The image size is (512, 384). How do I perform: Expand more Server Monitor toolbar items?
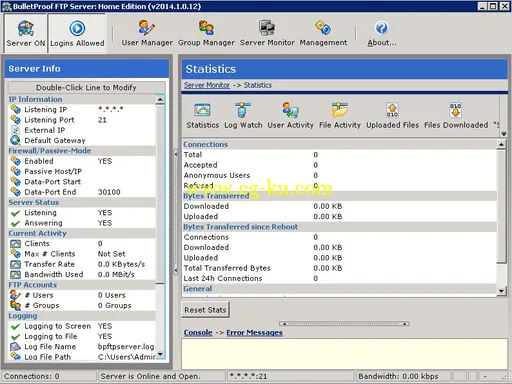[503, 133]
